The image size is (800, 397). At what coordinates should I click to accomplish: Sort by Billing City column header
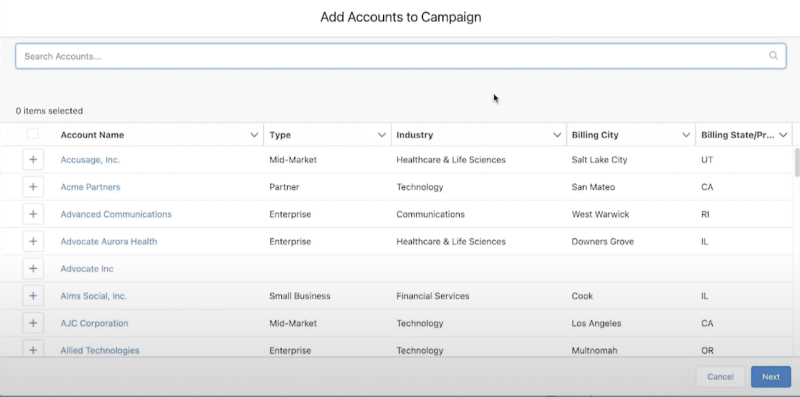coord(595,135)
